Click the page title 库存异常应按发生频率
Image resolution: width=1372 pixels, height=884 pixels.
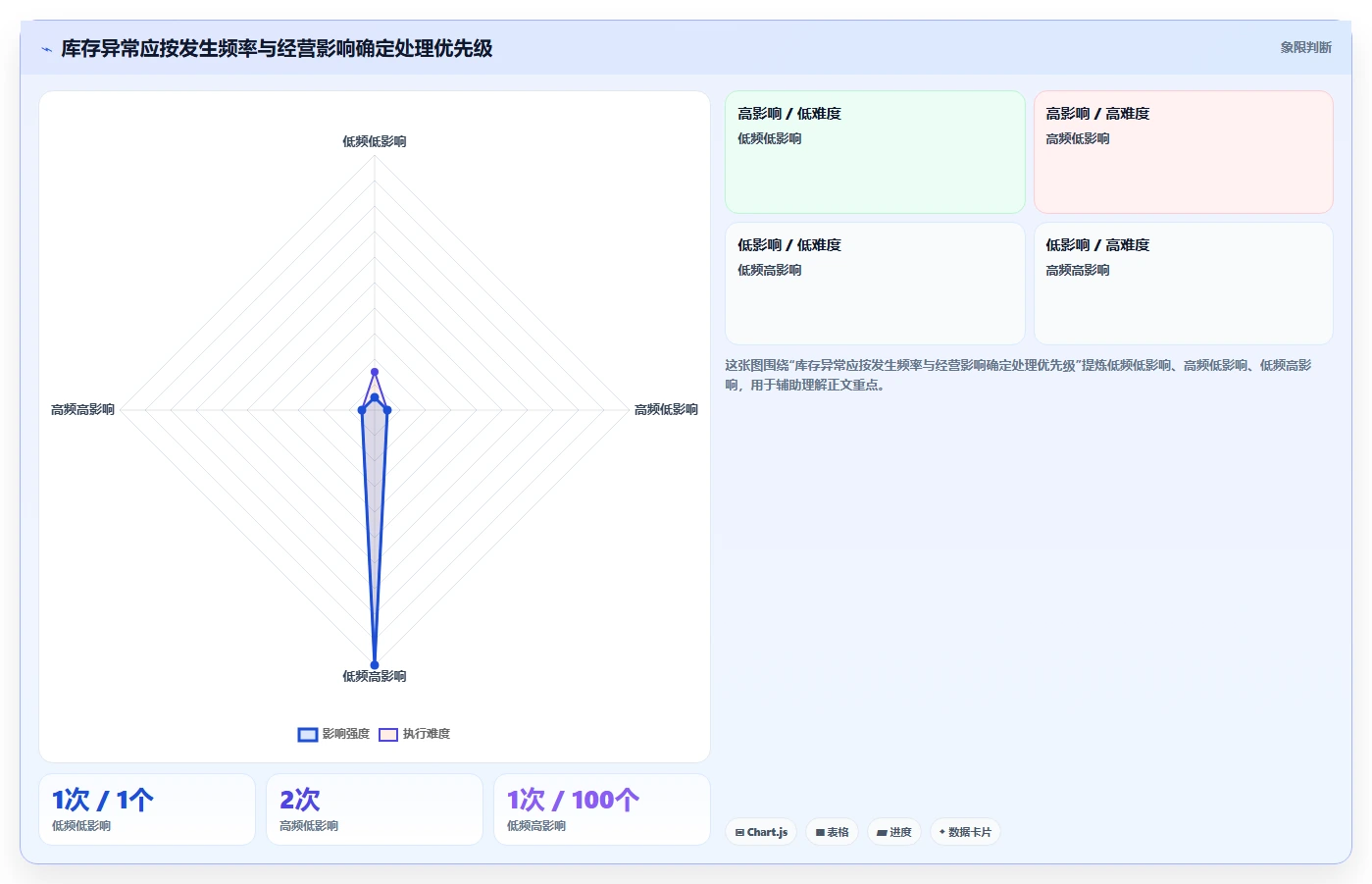pos(277,48)
